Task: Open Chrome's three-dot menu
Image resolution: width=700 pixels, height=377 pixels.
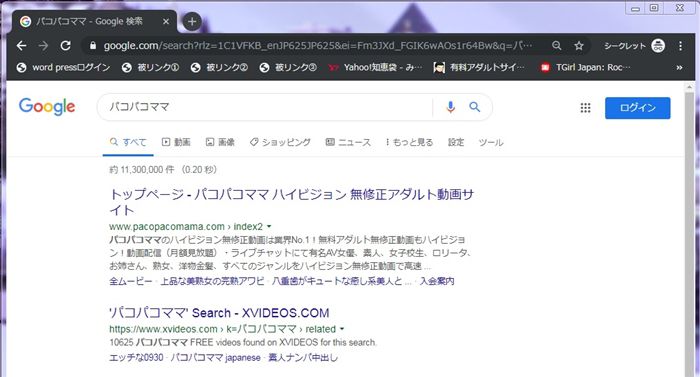Action: pos(680,46)
